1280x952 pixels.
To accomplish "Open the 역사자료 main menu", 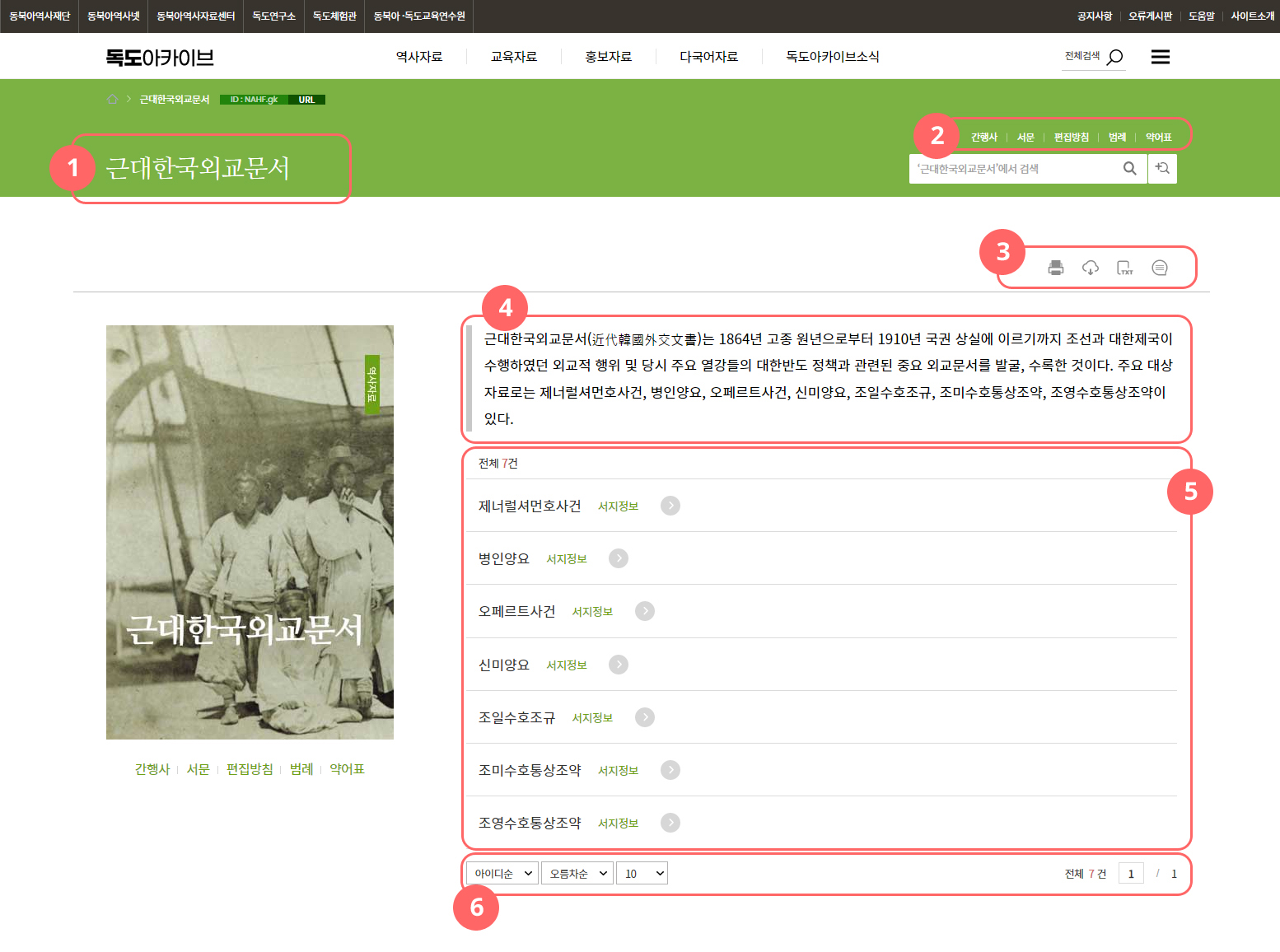I will 419,57.
